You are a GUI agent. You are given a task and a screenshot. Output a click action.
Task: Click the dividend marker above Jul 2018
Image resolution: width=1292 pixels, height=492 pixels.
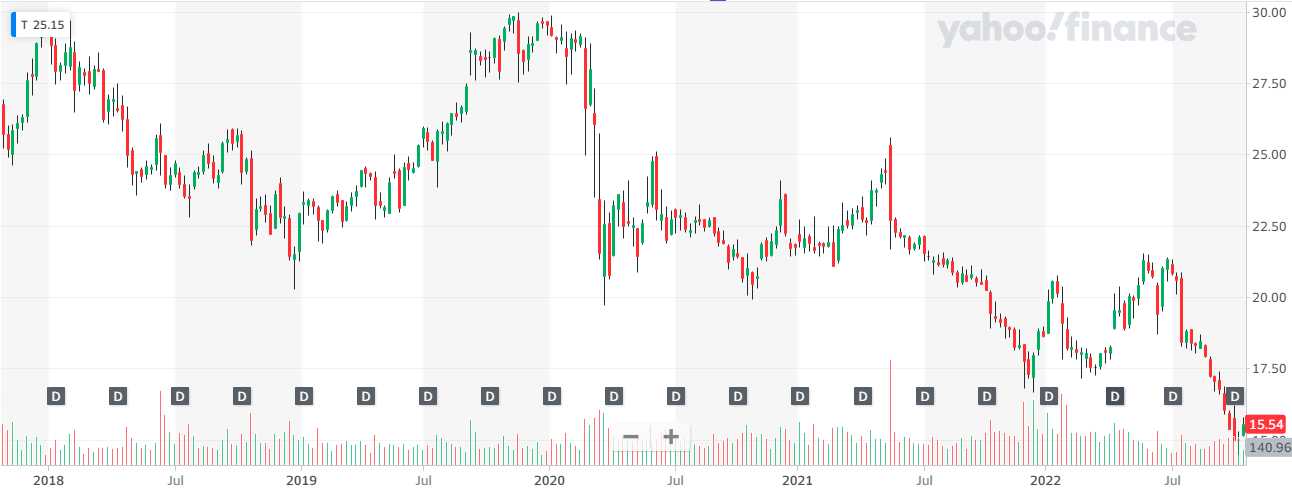(x=180, y=396)
